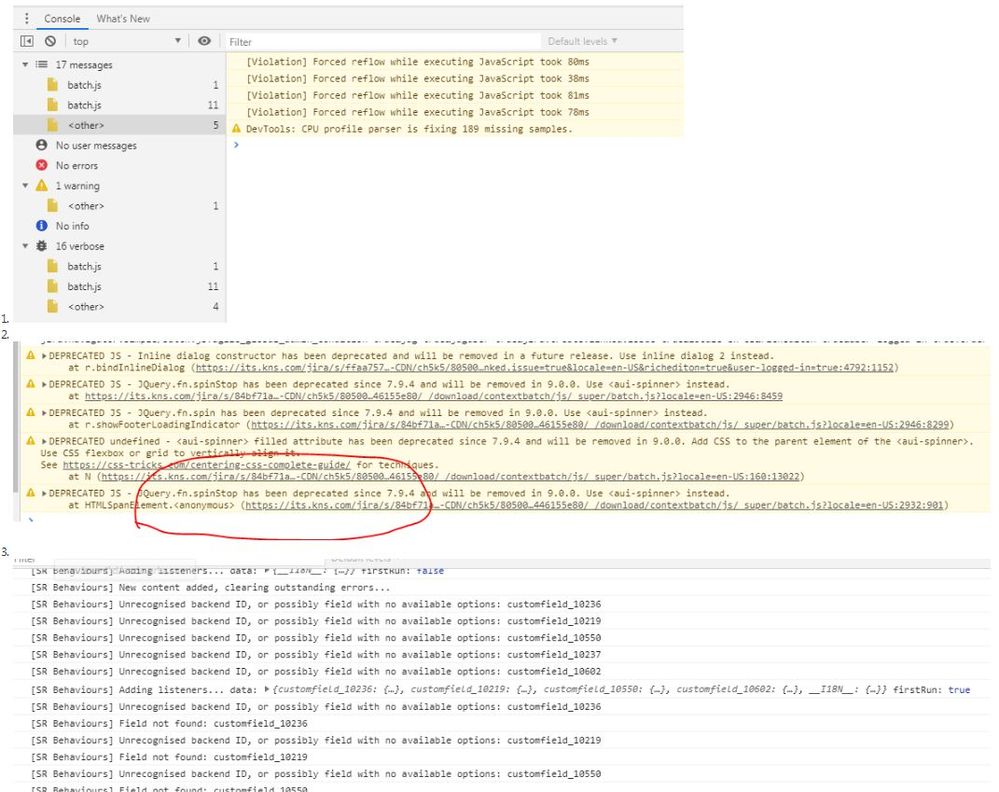This screenshot has width=999, height=792.
Task: Expand the spinStop warning at HTMLSpanElement.<anonymous>
Action: (x=44, y=494)
